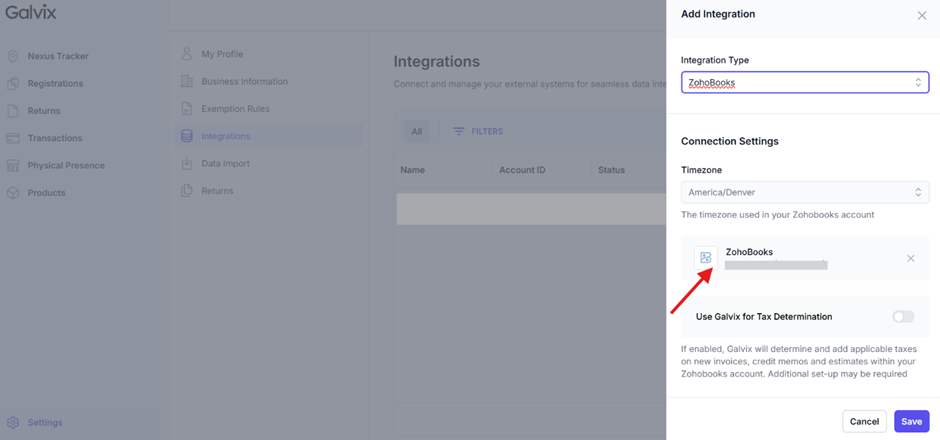Open Products section
The height and width of the screenshot is (440, 940).
pyautogui.click(x=46, y=193)
